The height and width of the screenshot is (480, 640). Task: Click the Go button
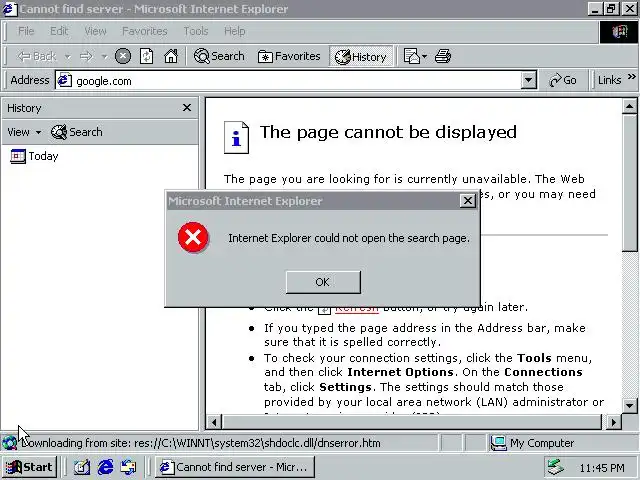pyautogui.click(x=562, y=80)
